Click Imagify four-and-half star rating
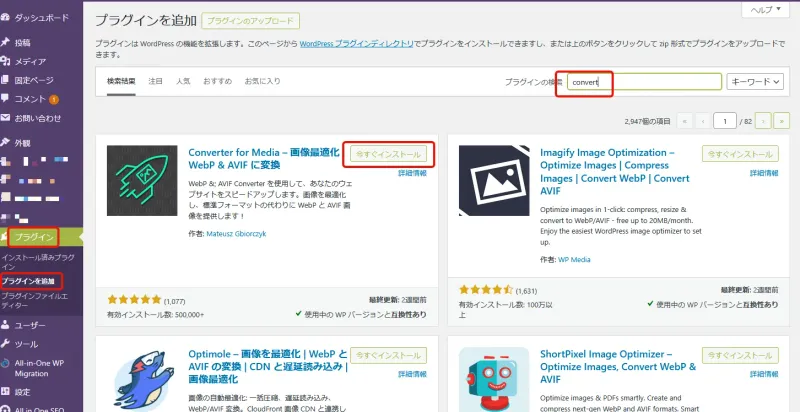Screen dimensions: 800x412 pyautogui.click(x=486, y=290)
